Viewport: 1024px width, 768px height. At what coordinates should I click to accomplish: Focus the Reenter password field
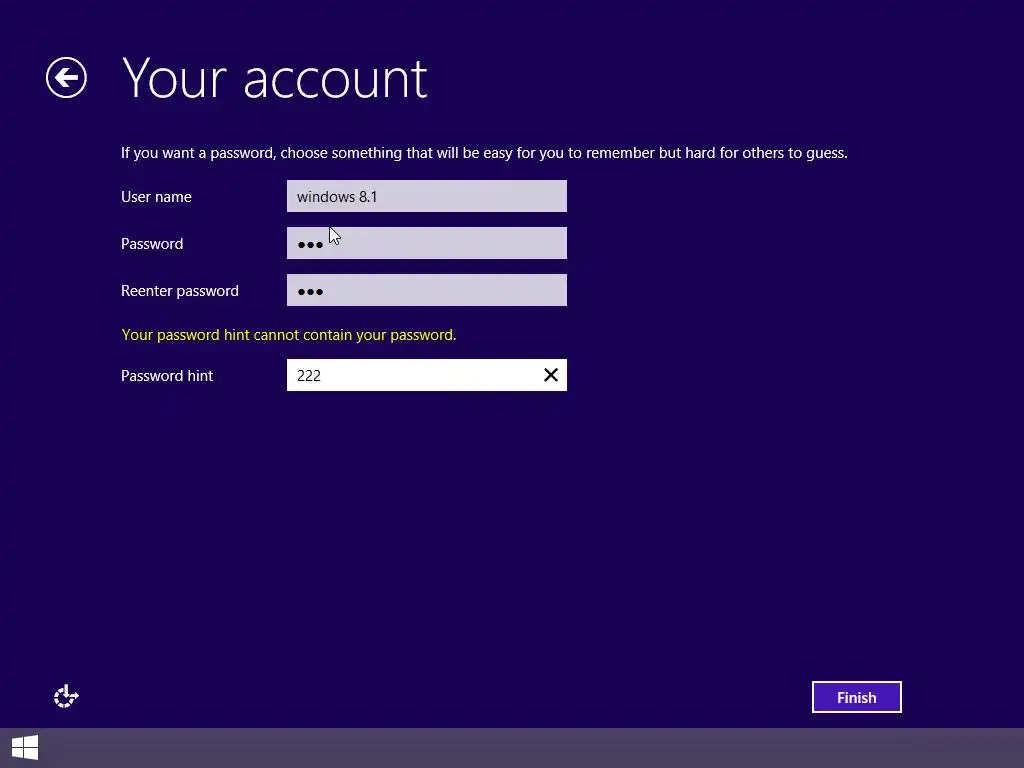click(x=426, y=290)
